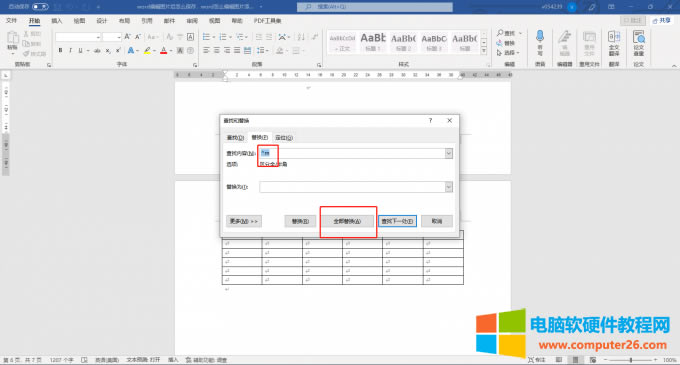Screen dimensions: 680x365
Task: Open the red font color picker
Action: coord(163,51)
